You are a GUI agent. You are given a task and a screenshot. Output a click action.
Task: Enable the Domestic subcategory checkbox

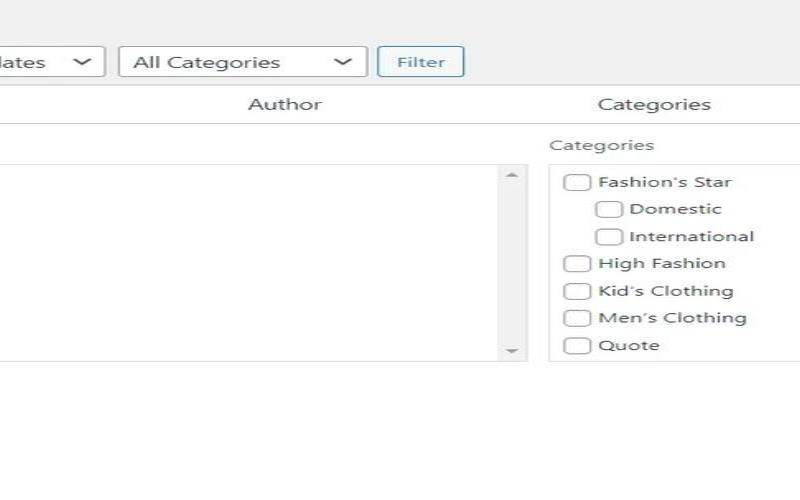point(609,210)
